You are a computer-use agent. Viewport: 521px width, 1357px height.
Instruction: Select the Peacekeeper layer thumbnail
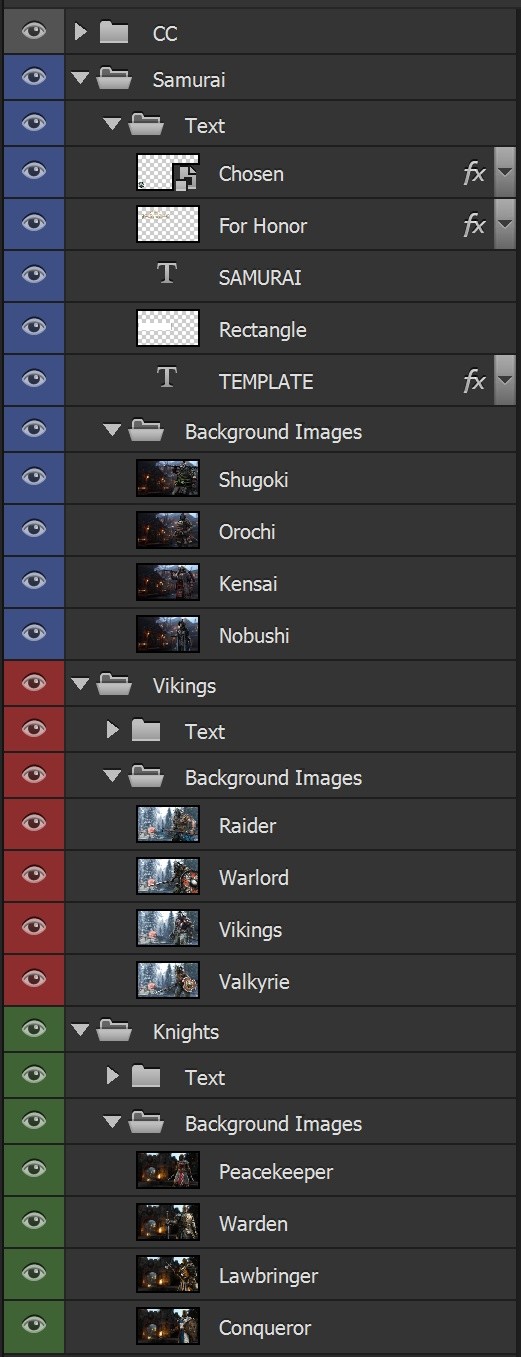(168, 1171)
